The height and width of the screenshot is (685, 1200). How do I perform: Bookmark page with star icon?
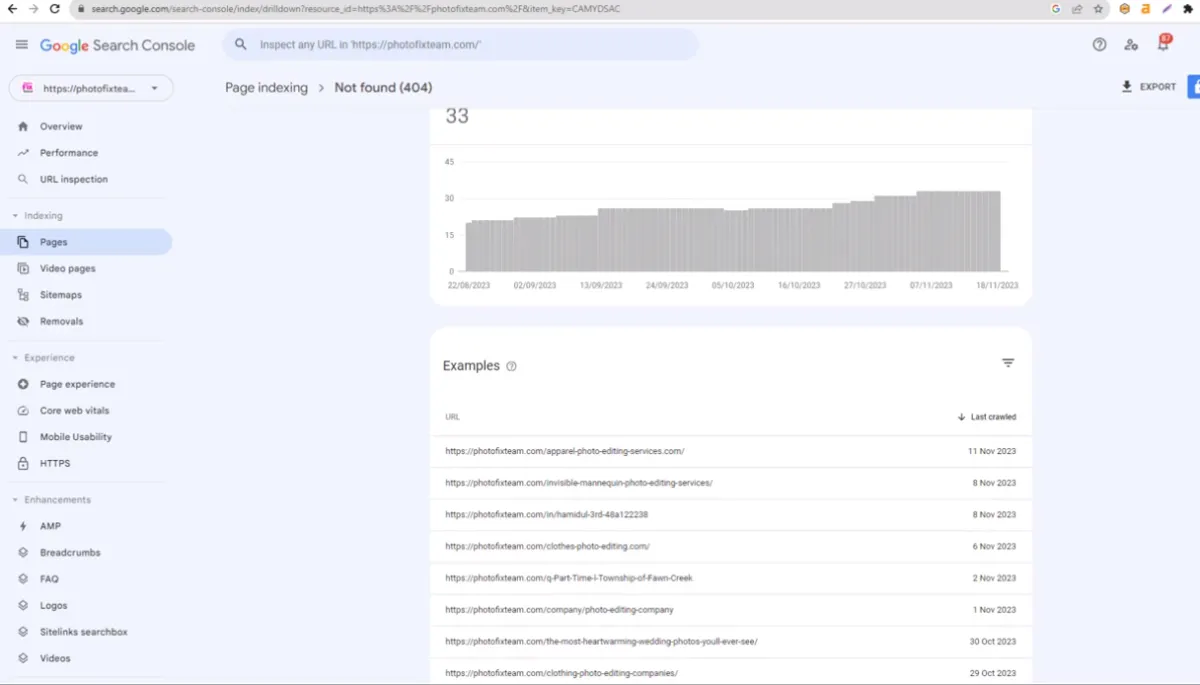click(x=1098, y=9)
